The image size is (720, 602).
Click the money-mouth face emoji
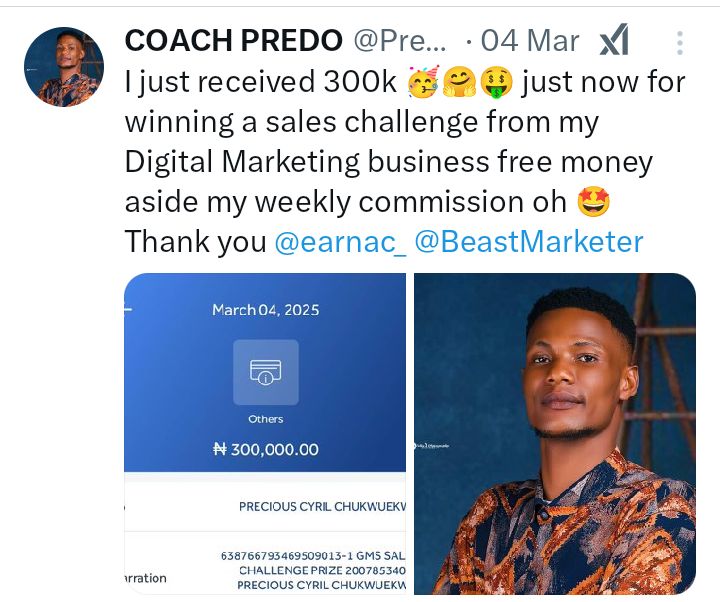(x=496, y=82)
